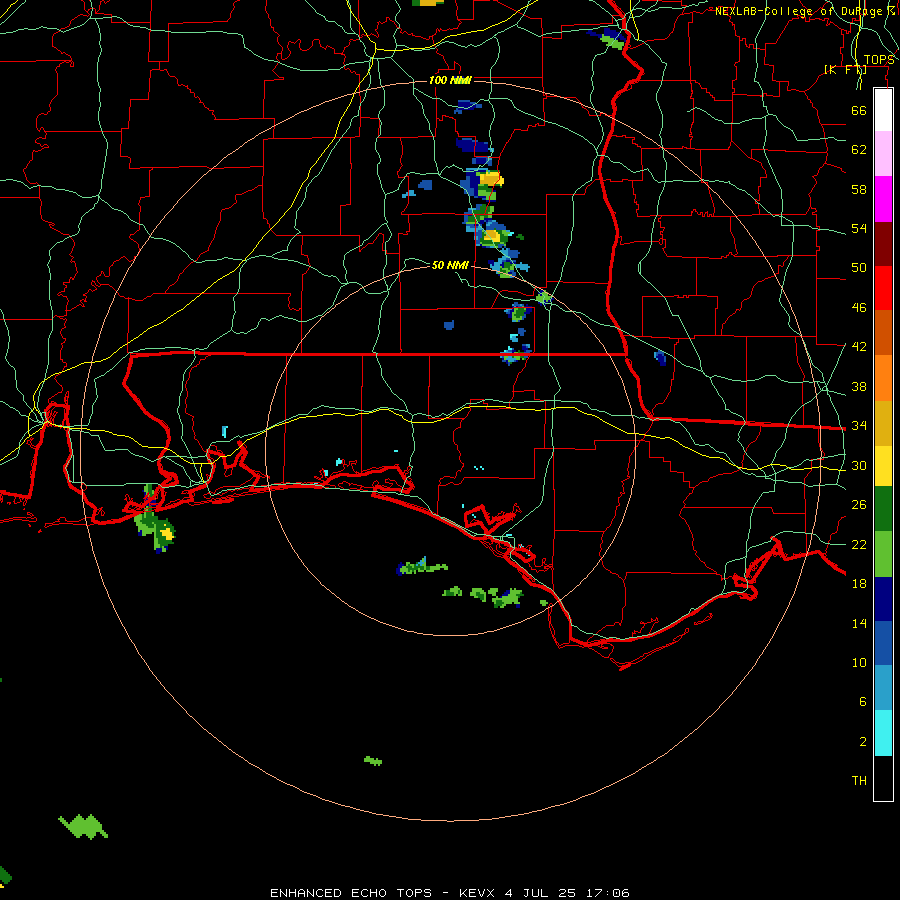Click the '54' legend value
Screen dimensions: 900x900
859,228
